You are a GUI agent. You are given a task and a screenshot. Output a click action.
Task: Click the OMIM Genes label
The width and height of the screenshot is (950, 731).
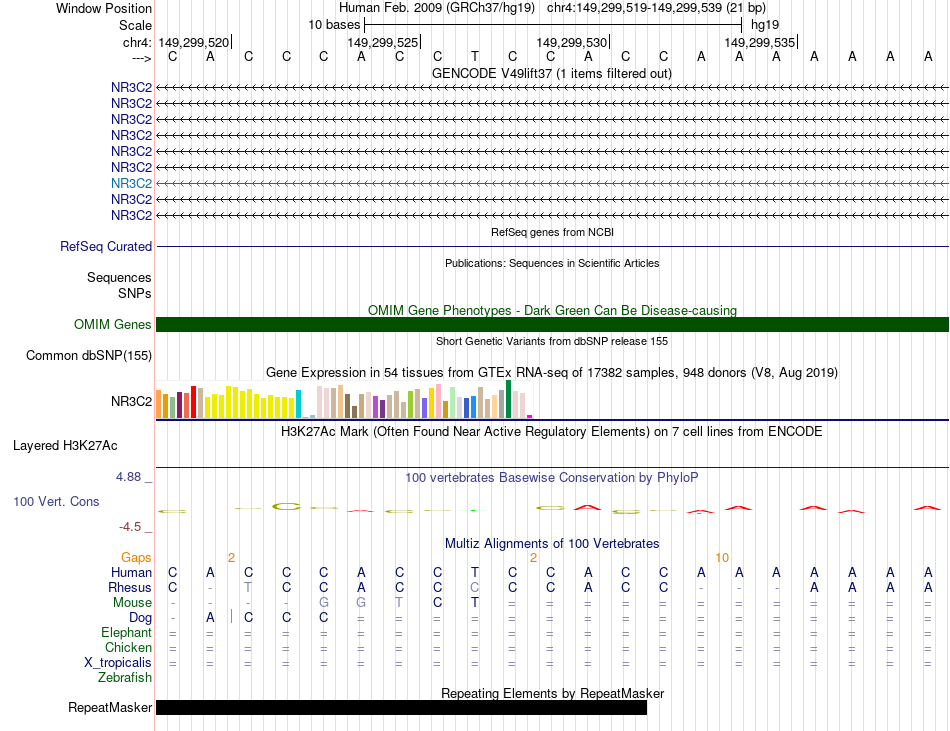click(x=113, y=325)
